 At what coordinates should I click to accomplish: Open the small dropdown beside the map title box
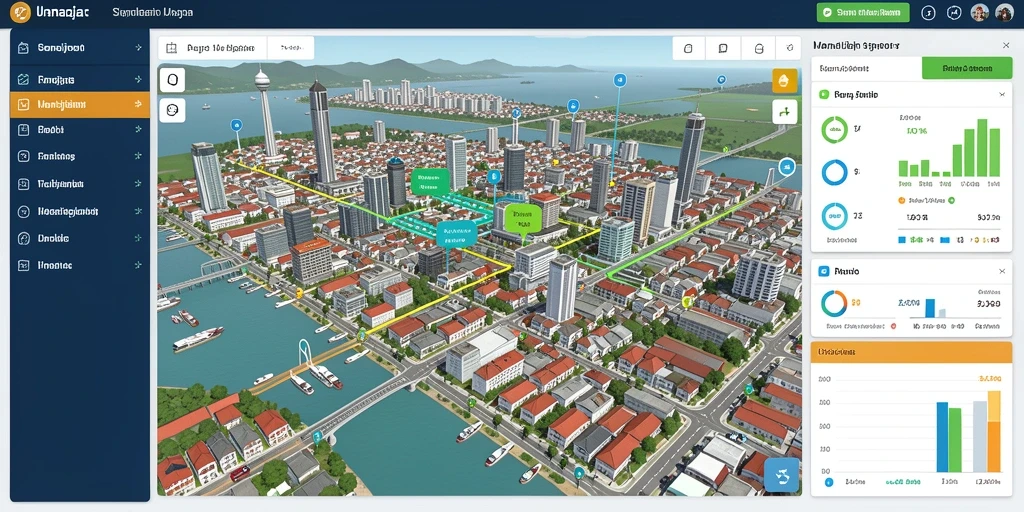pyautogui.click(x=290, y=48)
